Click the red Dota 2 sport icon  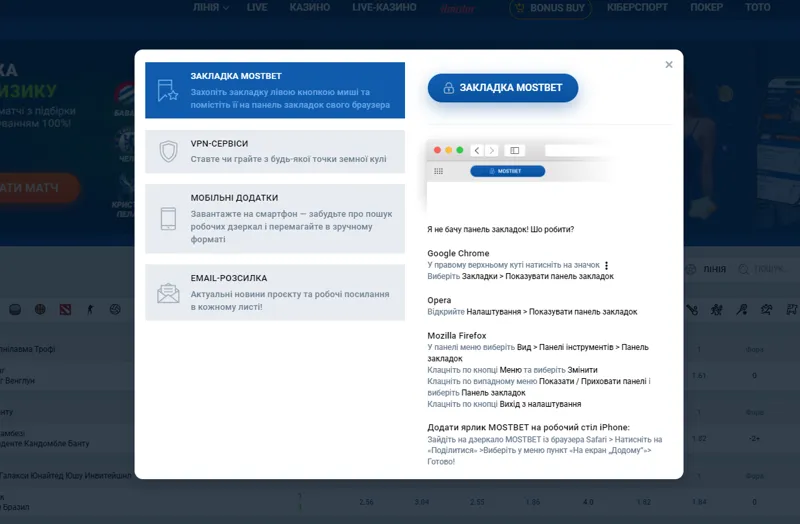click(x=65, y=309)
